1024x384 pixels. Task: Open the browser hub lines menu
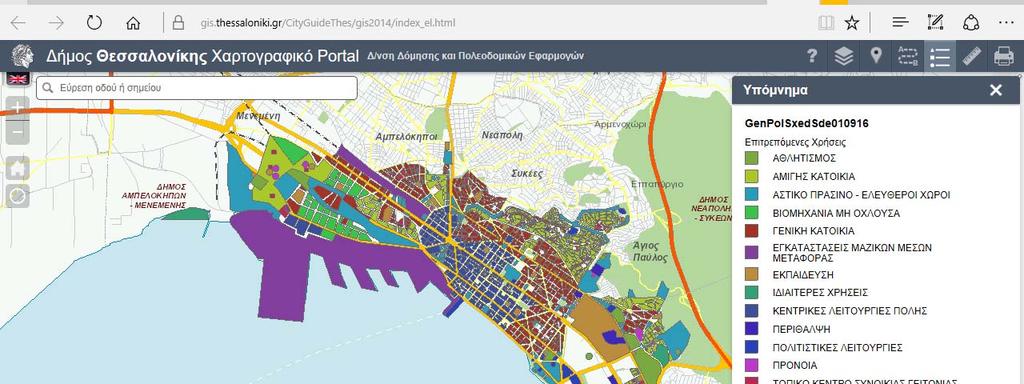pyautogui.click(x=901, y=23)
